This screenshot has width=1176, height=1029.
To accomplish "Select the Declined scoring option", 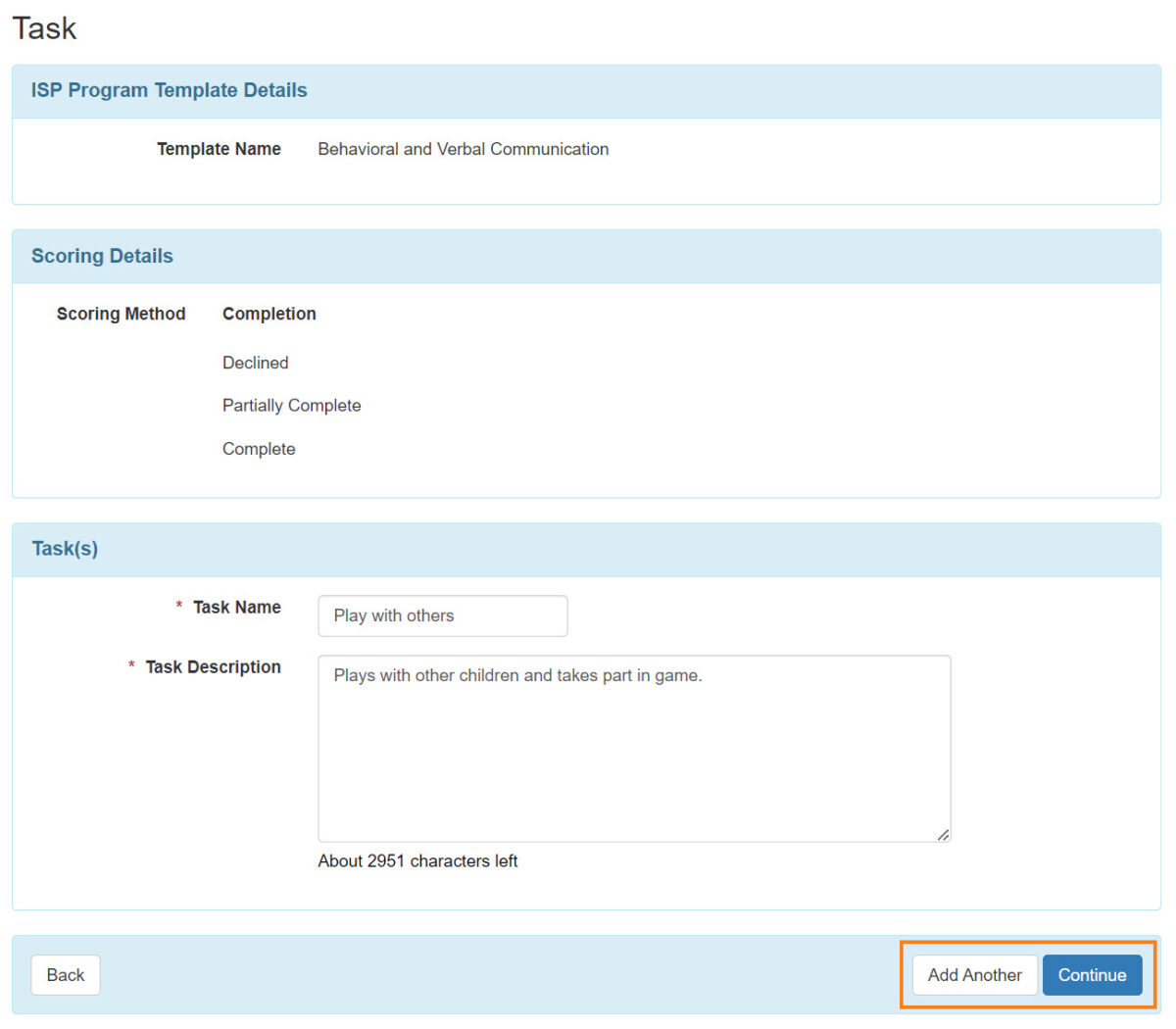I will click(x=255, y=363).
